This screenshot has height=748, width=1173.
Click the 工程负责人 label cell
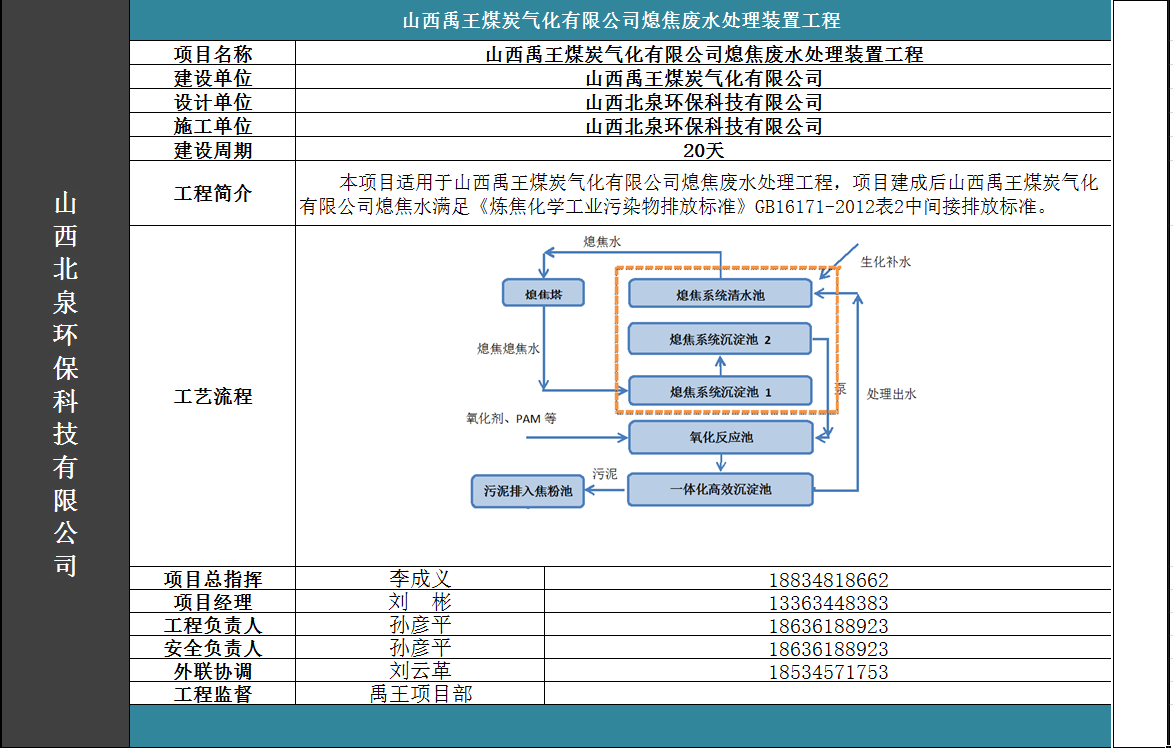pyautogui.click(x=212, y=625)
